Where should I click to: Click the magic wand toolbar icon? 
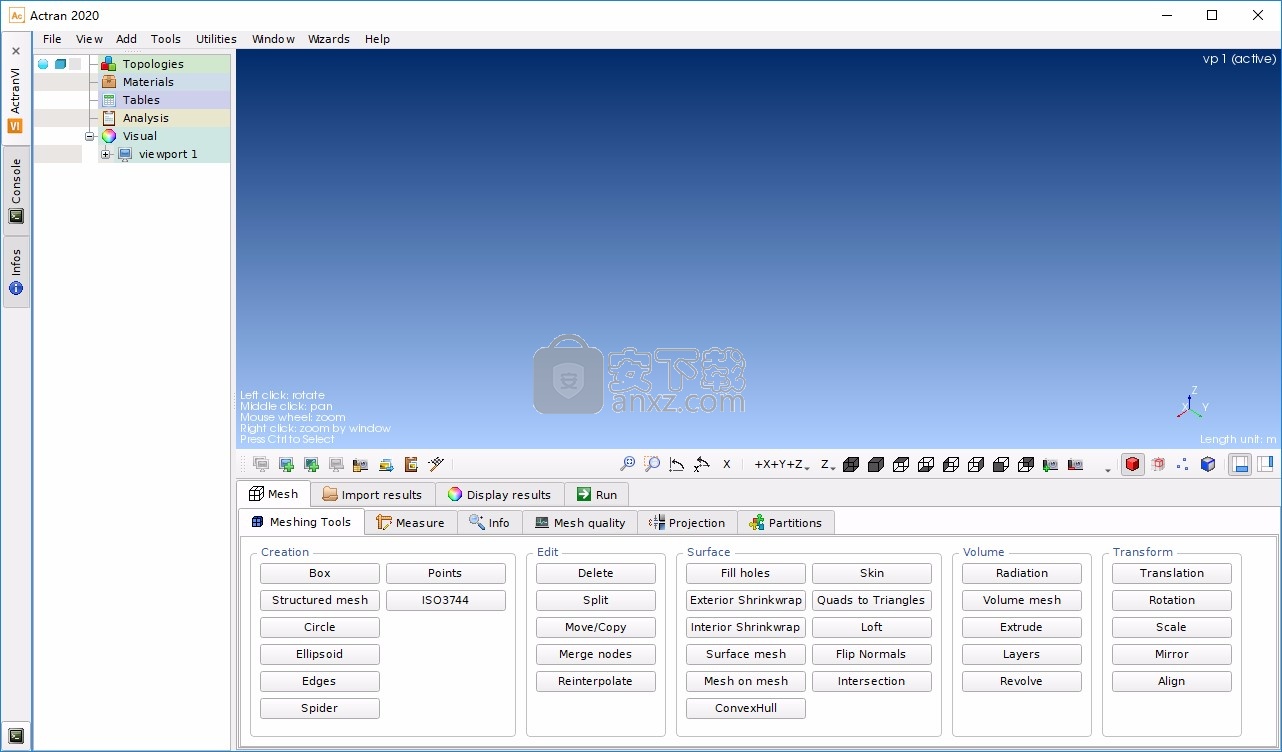click(x=436, y=464)
